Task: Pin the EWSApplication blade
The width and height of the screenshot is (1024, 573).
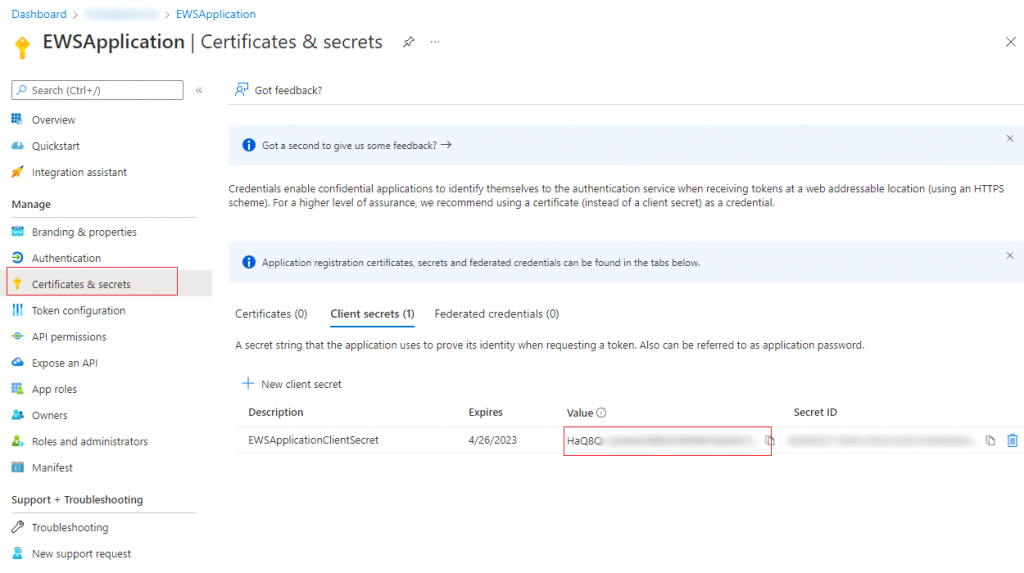Action: [408, 42]
